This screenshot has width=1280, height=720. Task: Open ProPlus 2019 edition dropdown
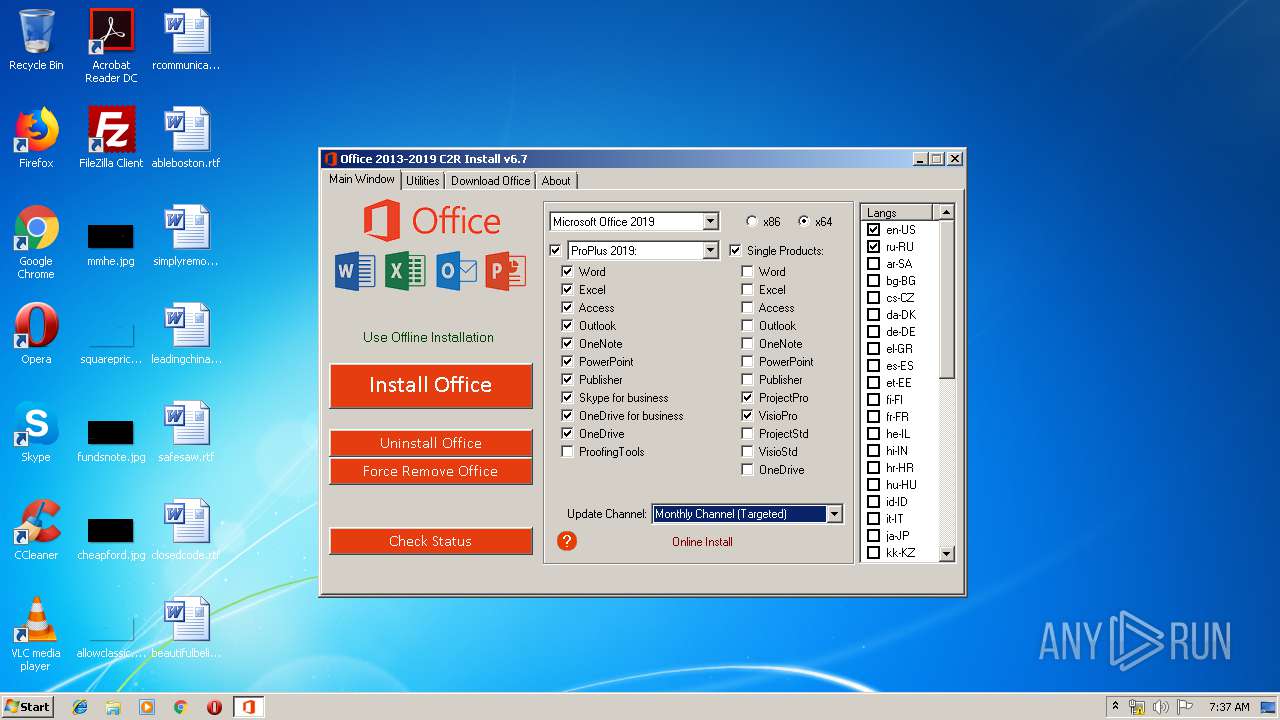tap(710, 250)
